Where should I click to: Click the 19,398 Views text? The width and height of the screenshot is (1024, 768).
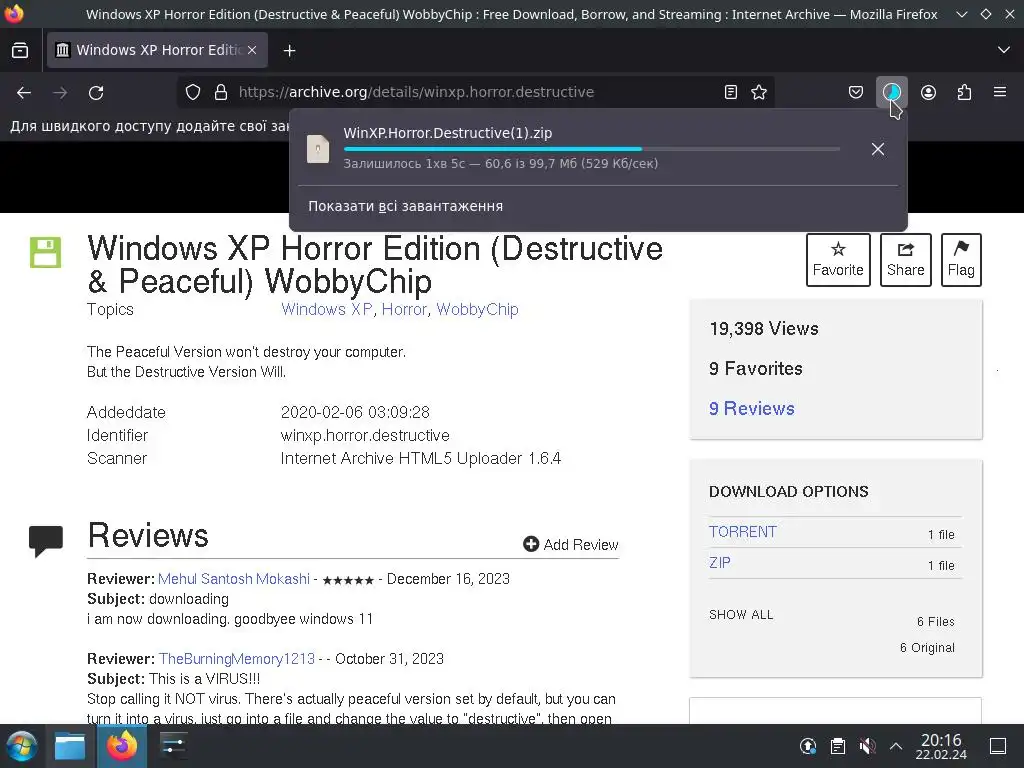763,329
